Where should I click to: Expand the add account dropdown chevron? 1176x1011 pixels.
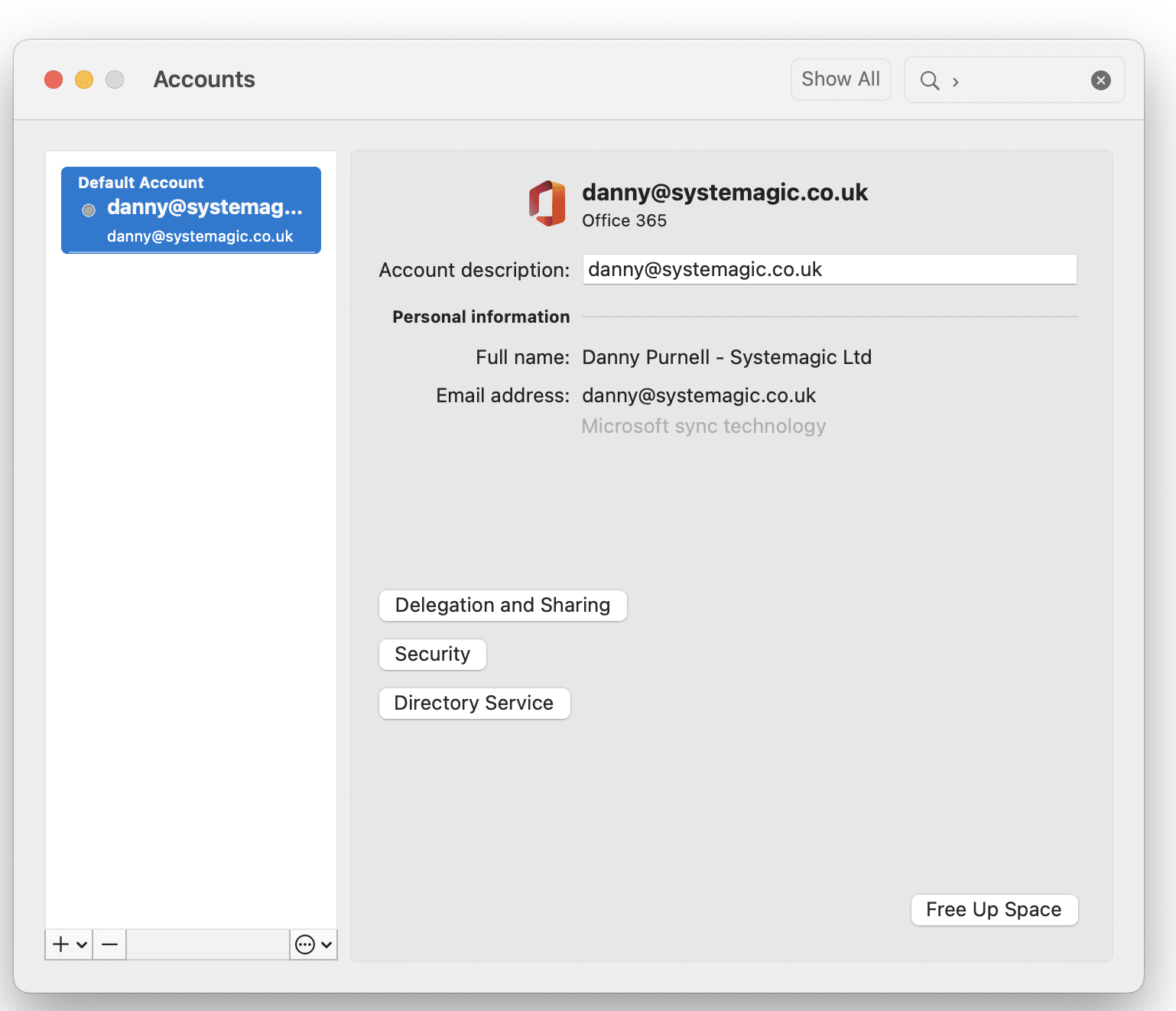[x=82, y=944]
